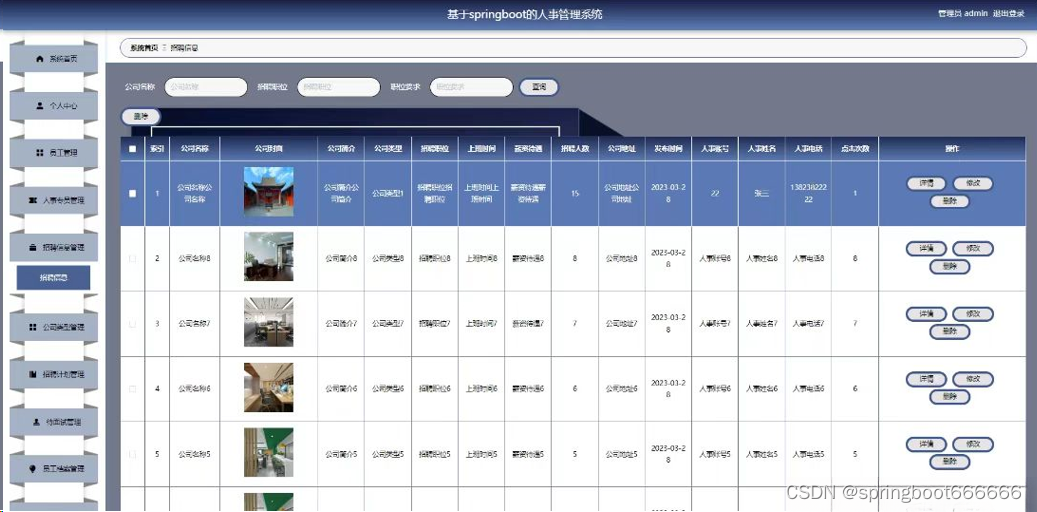The image size is (1037, 512).
Task: Tick the checkbox for 公司名称5 row
Action: [132, 454]
